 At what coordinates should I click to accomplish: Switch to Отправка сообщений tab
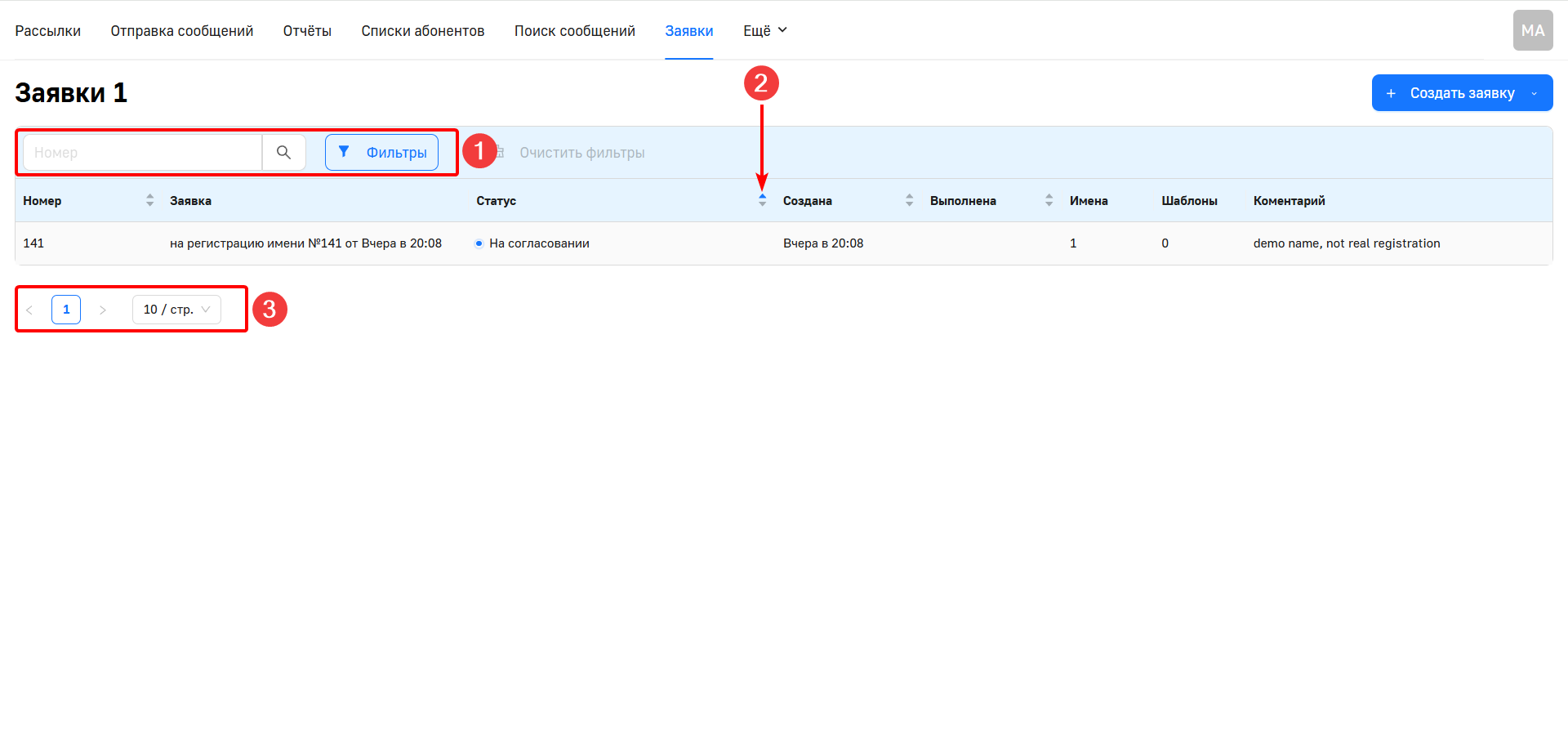[x=182, y=31]
